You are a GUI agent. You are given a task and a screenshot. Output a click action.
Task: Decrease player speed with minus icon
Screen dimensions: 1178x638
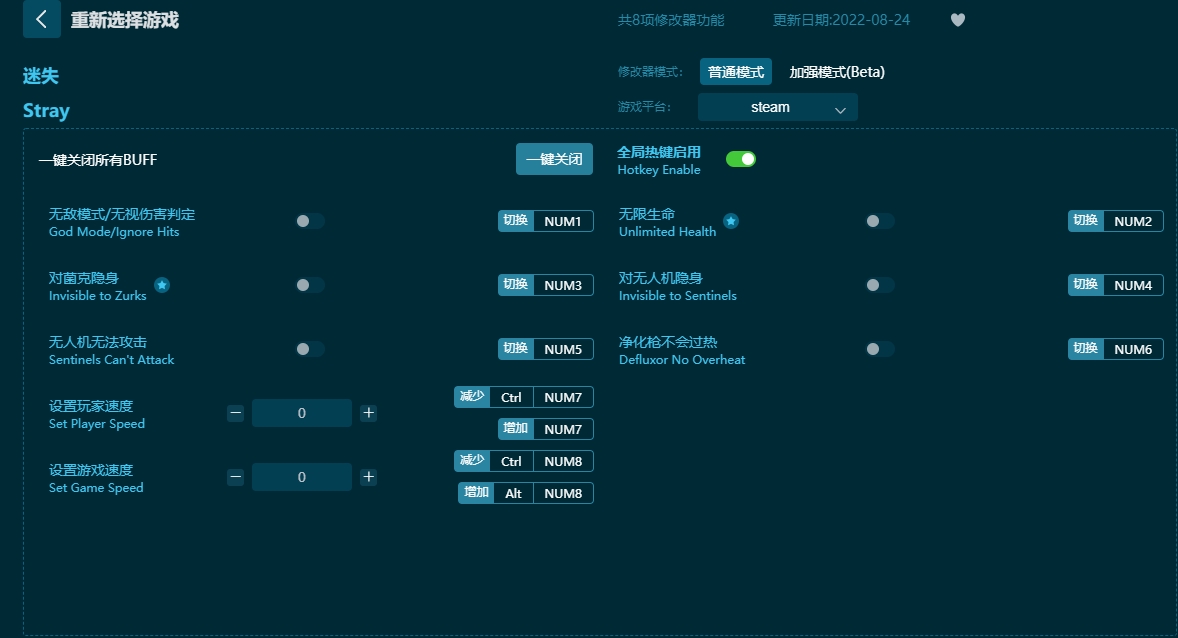pyautogui.click(x=235, y=413)
